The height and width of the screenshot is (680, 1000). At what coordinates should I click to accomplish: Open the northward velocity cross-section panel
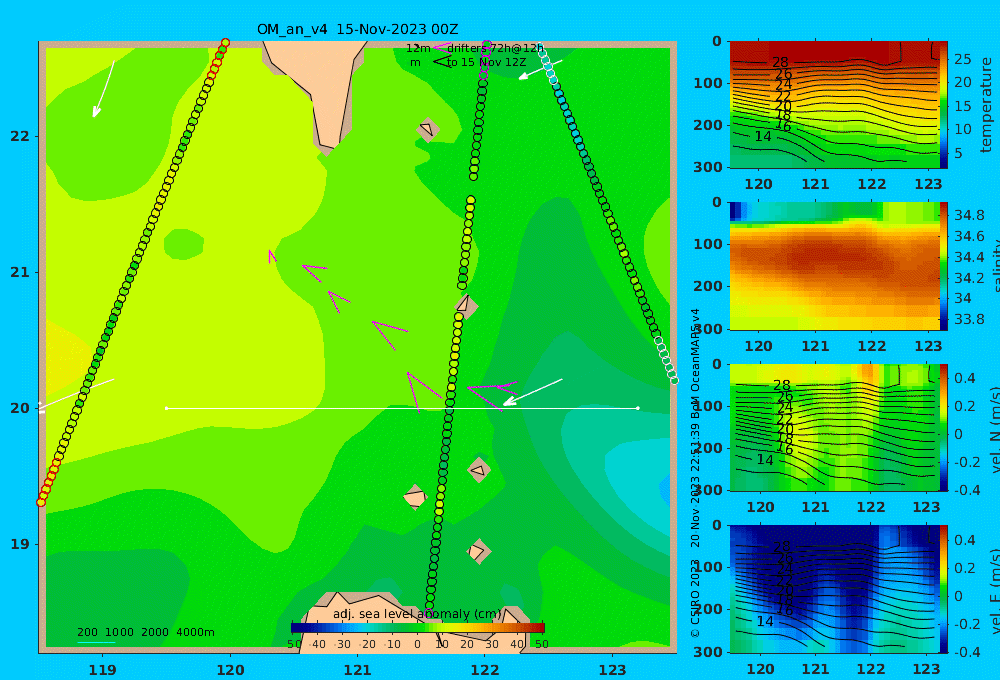pos(835,427)
